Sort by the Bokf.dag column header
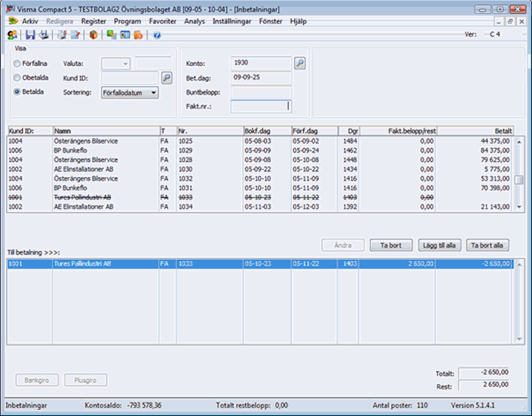This screenshot has height=416, width=532. coord(267,131)
